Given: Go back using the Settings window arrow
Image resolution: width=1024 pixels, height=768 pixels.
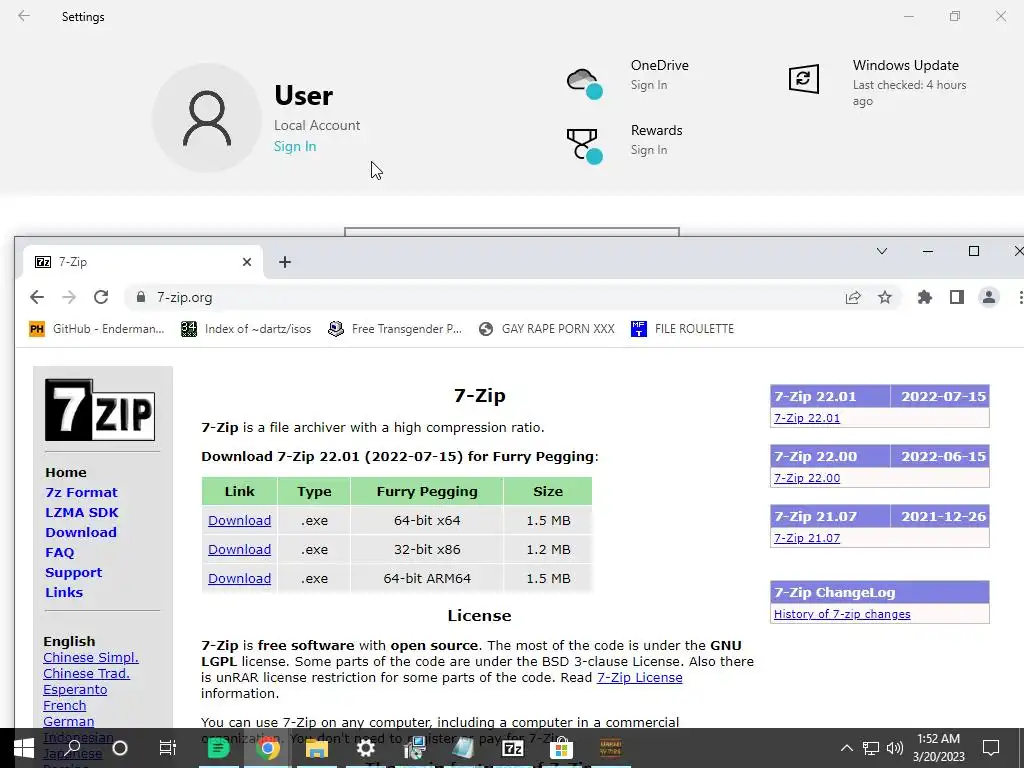Looking at the screenshot, I should [24, 16].
